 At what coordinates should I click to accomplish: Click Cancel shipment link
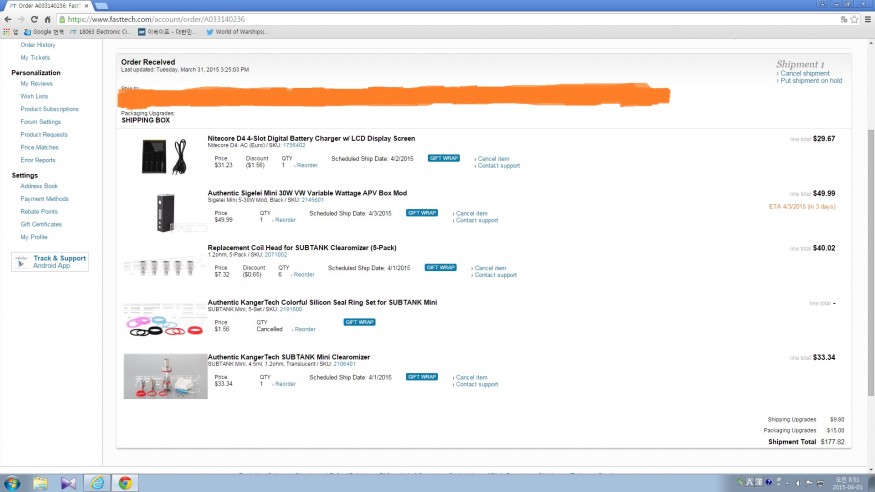click(x=805, y=74)
